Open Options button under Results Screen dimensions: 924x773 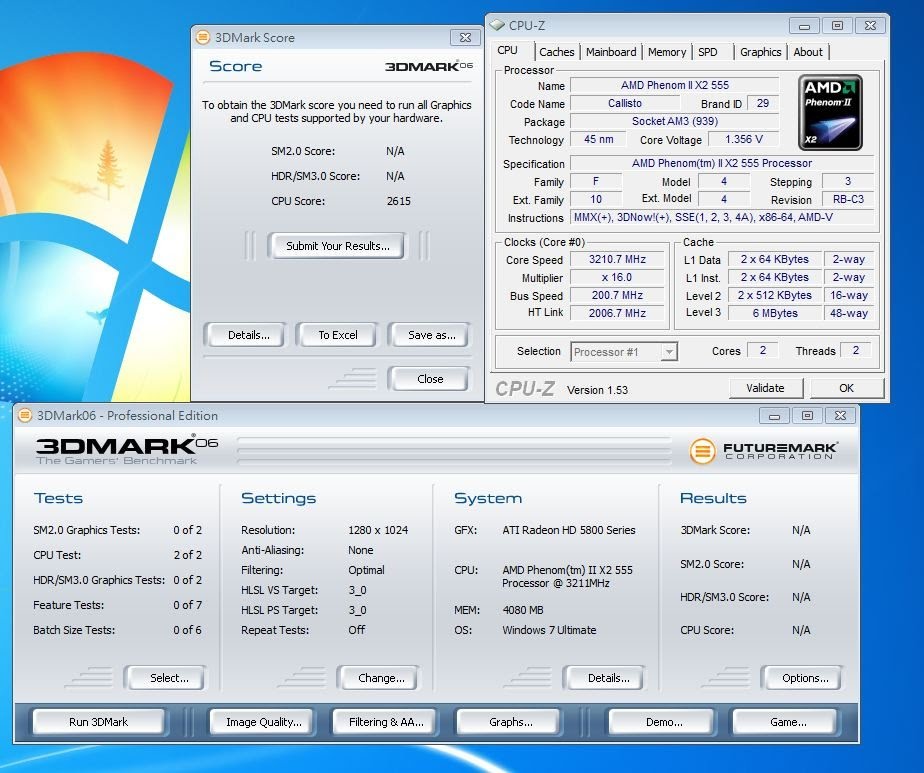point(805,678)
